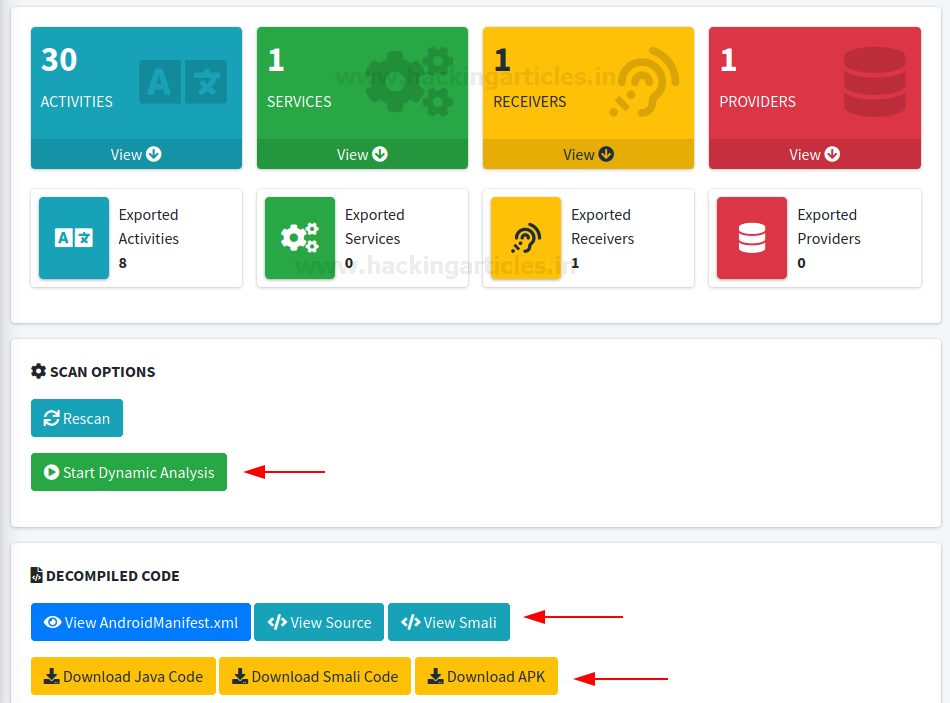Viewport: 950px width, 703px height.
Task: Download Java Code archive
Action: coord(123,676)
